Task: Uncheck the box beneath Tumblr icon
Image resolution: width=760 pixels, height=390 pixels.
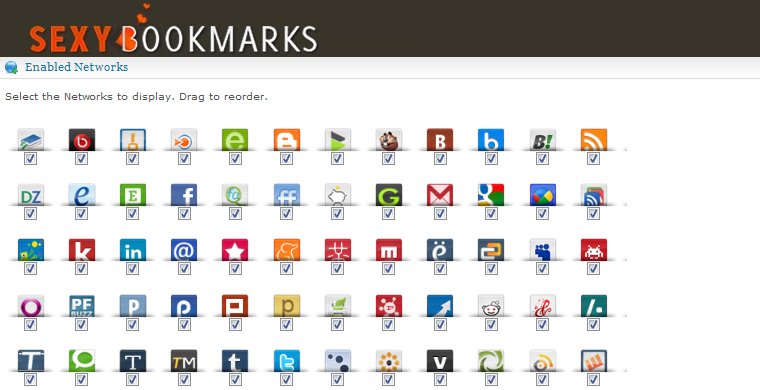Action: [x=235, y=380]
